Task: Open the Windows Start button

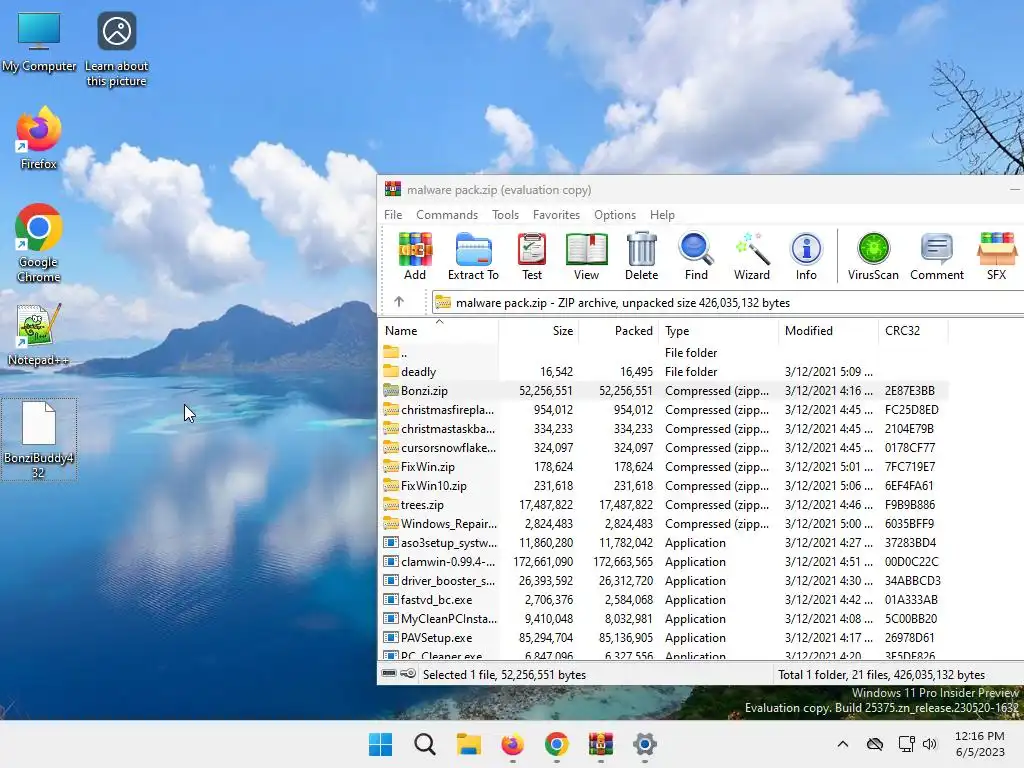Action: [381, 744]
